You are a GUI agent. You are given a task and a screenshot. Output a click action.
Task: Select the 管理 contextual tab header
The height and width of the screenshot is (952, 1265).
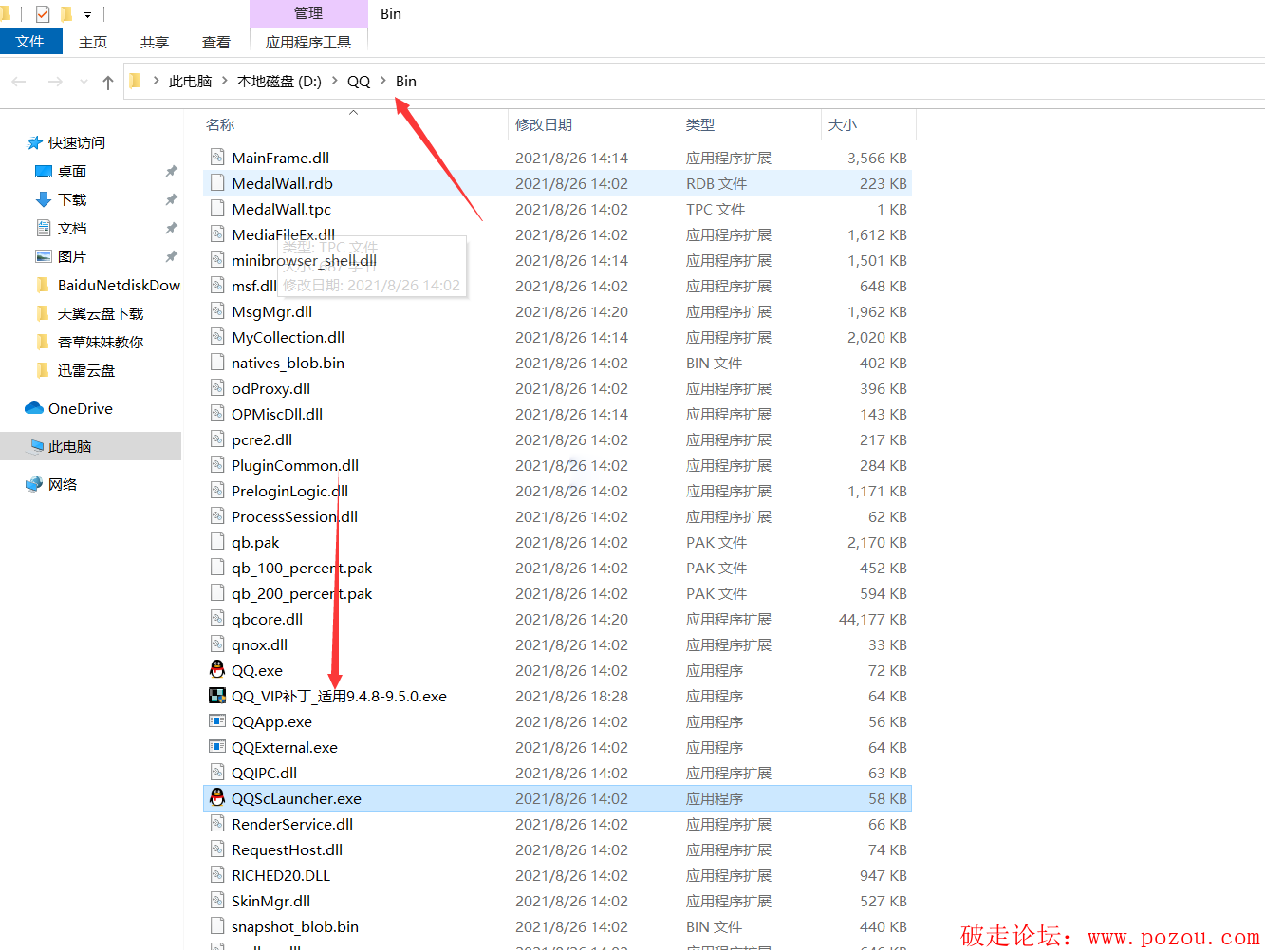pos(308,13)
